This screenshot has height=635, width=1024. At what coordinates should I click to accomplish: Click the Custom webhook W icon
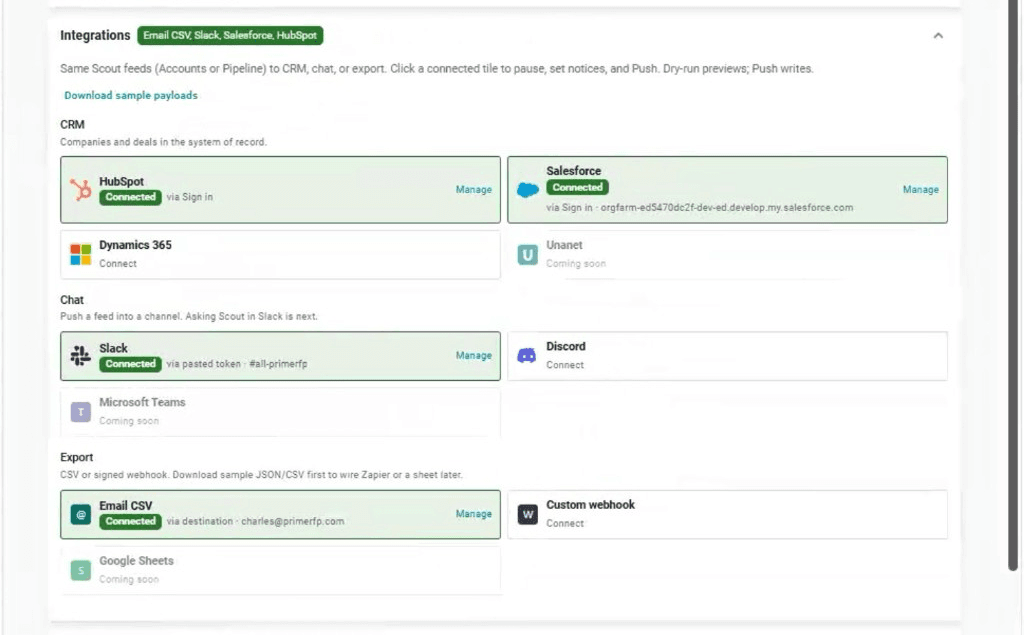[x=528, y=514]
